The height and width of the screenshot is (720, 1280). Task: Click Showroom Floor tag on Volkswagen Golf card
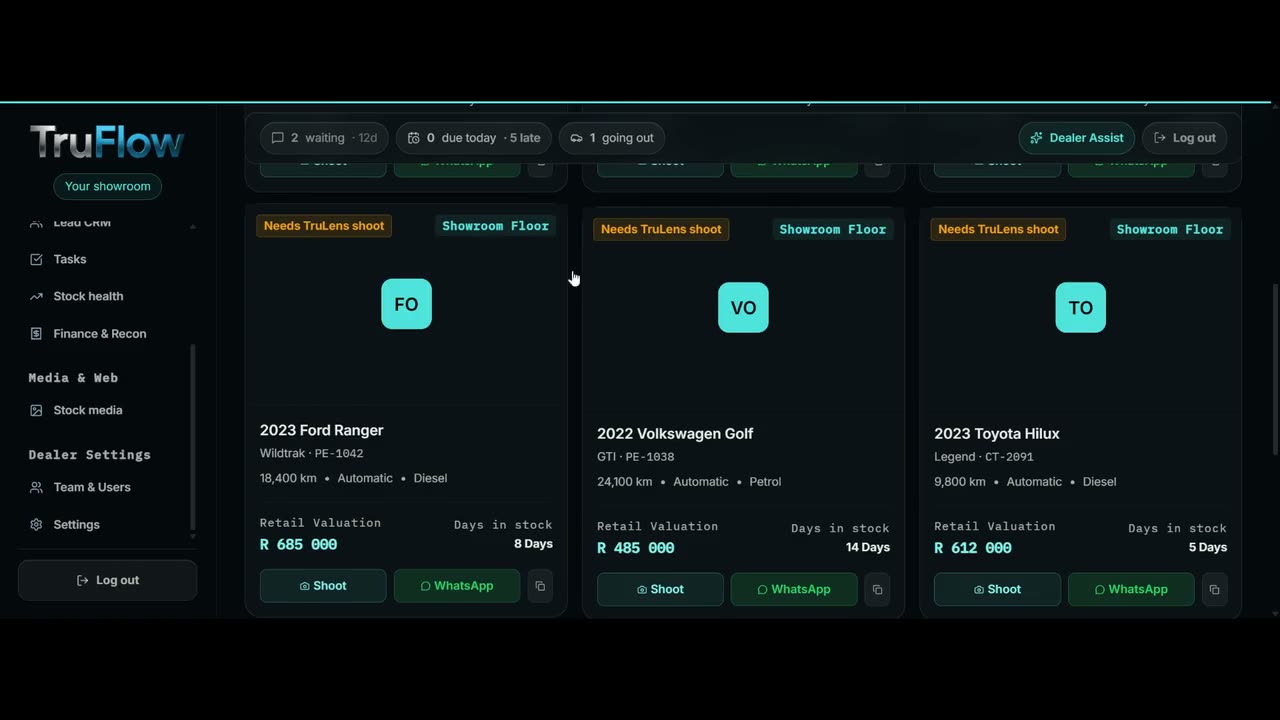(x=833, y=229)
